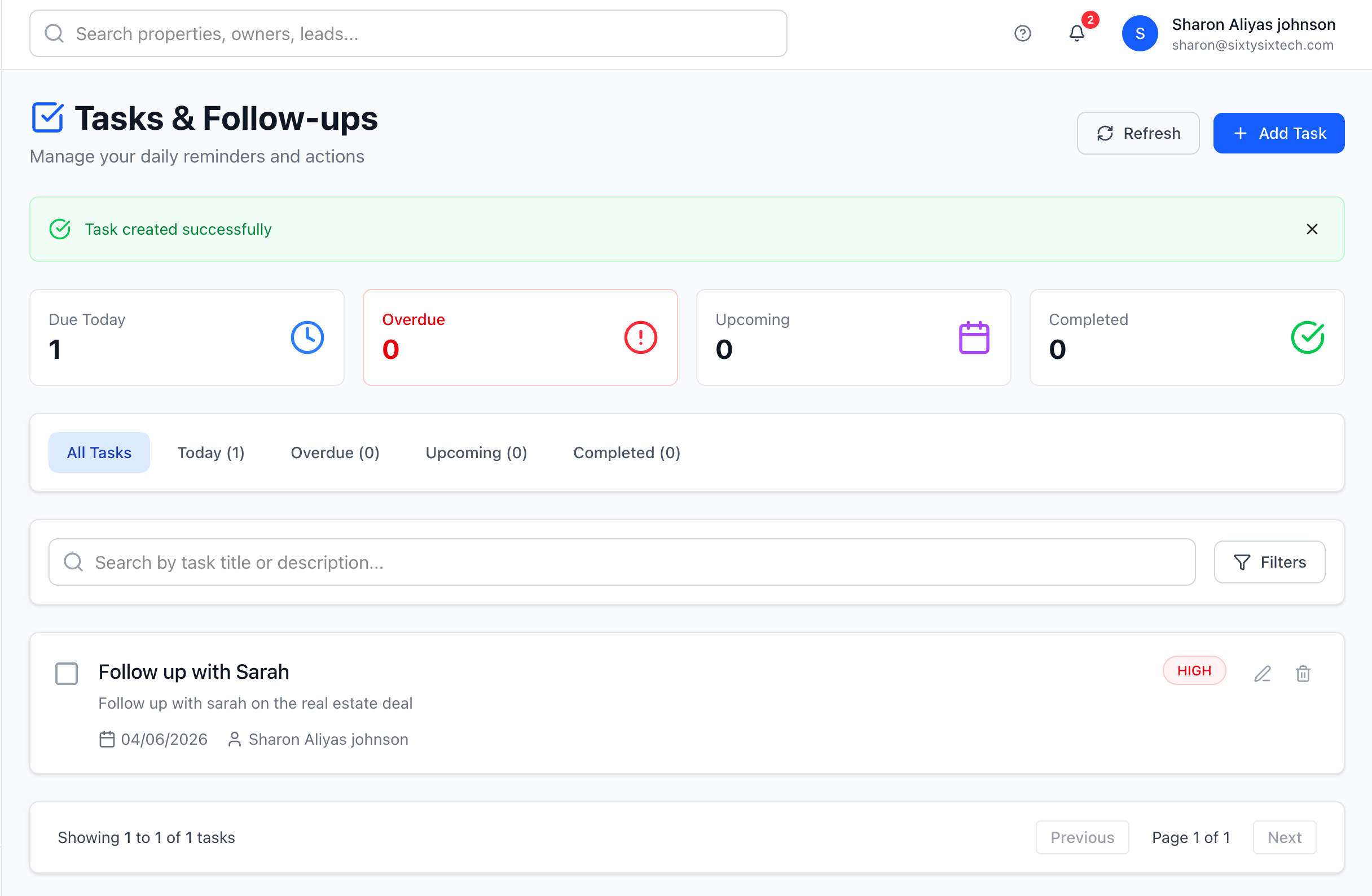Screen dimensions: 1372x896
Task: Go to the Next page
Action: pyautogui.click(x=1284, y=837)
